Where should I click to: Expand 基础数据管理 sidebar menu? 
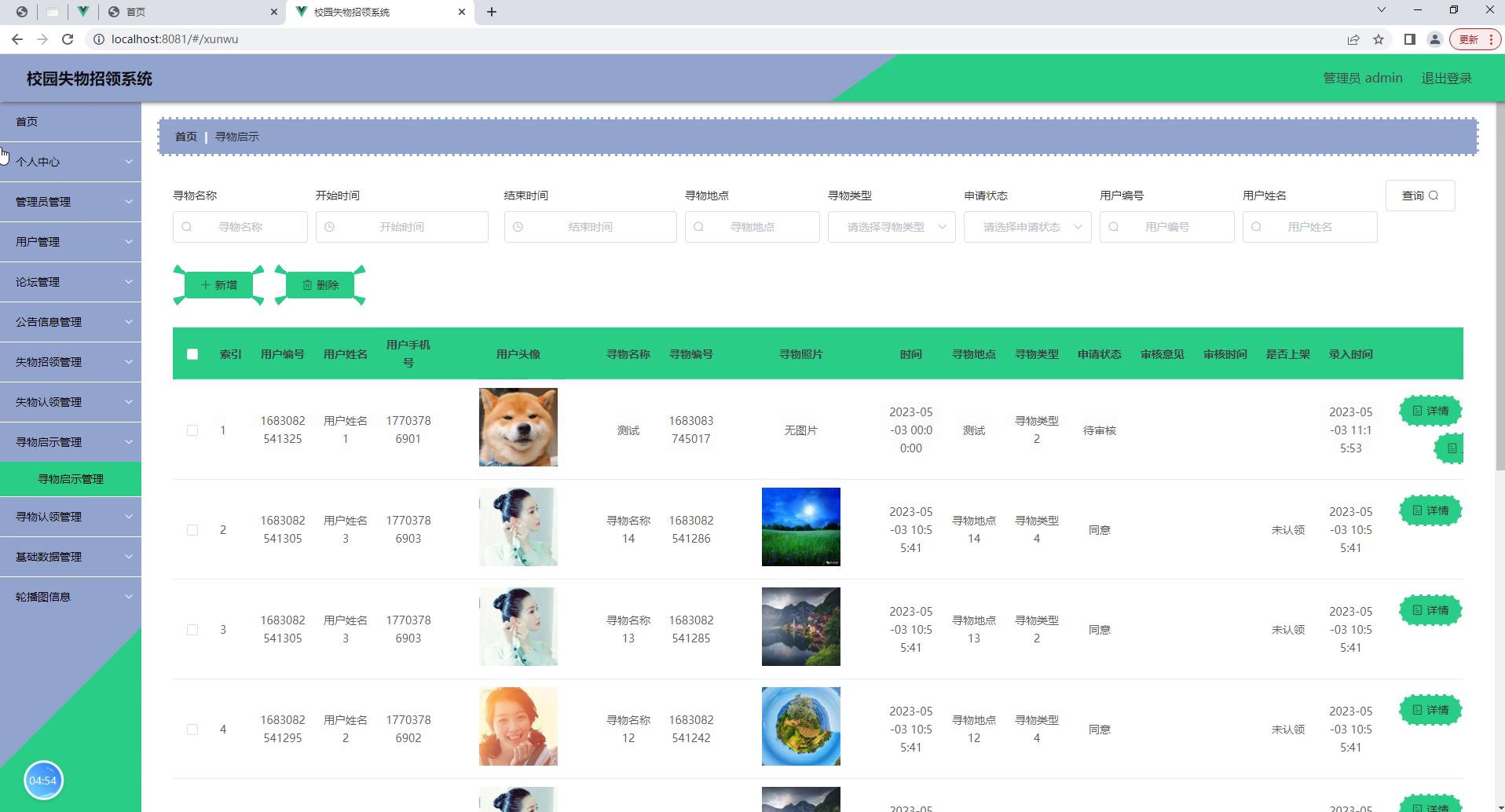(71, 557)
